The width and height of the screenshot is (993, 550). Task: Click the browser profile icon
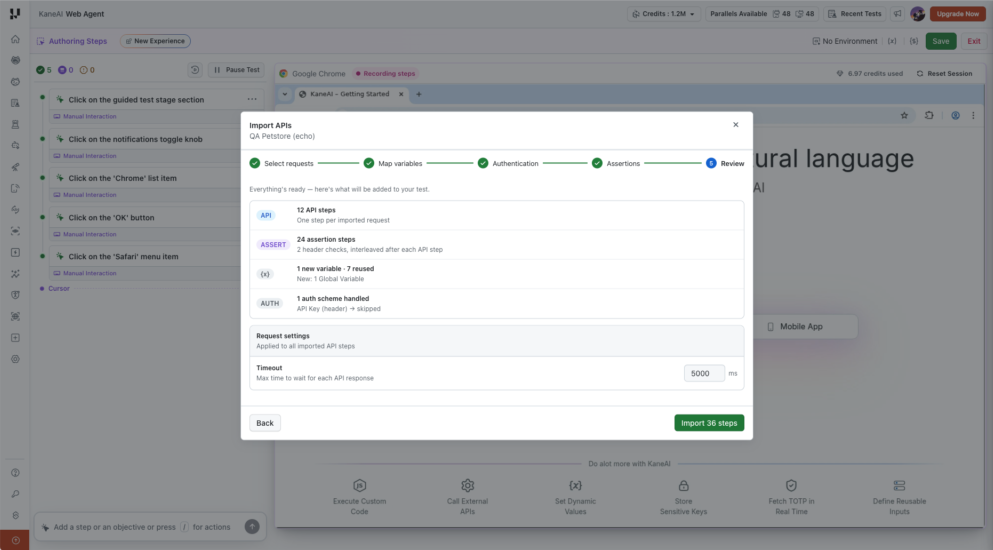pos(955,115)
